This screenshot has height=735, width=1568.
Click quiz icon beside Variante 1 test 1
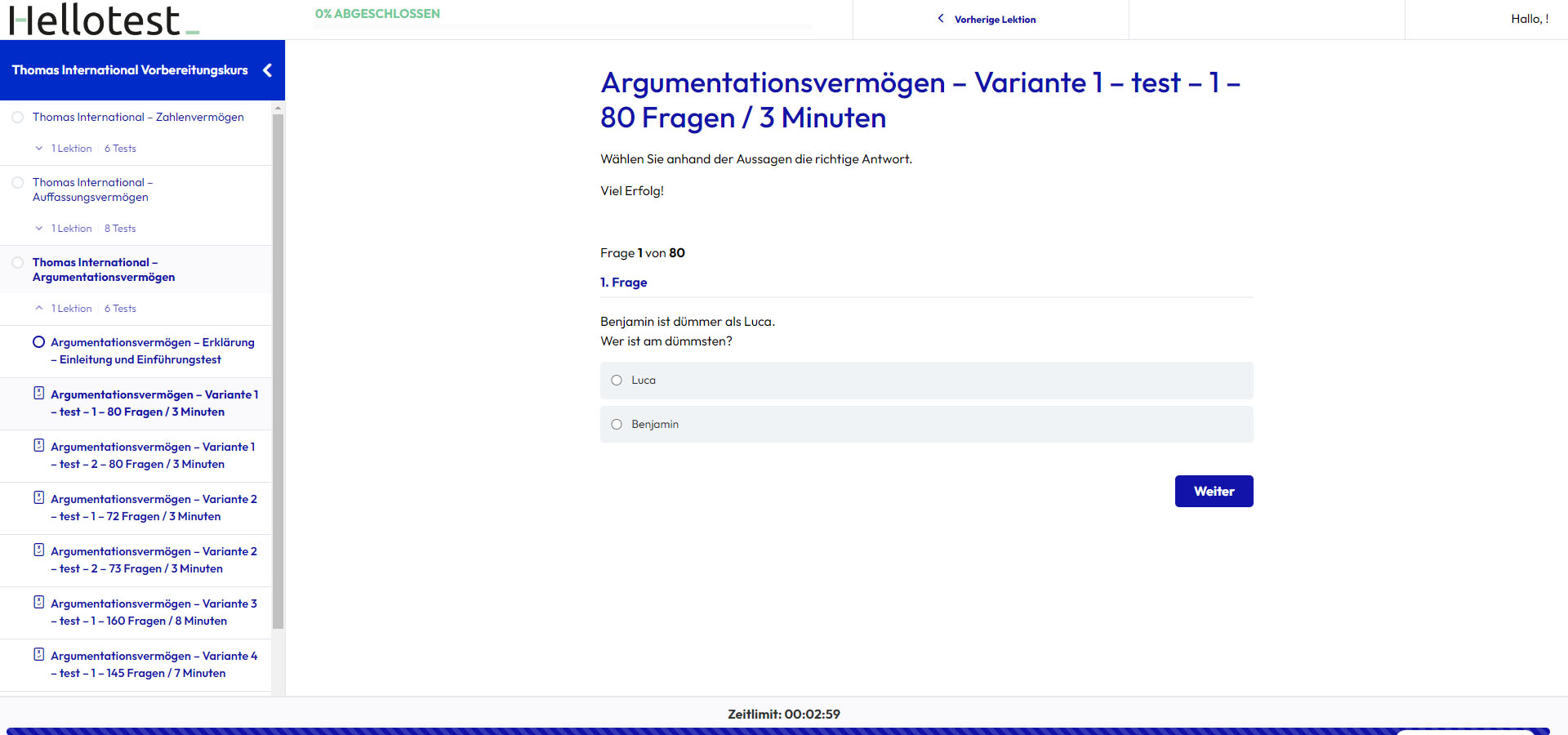38,393
